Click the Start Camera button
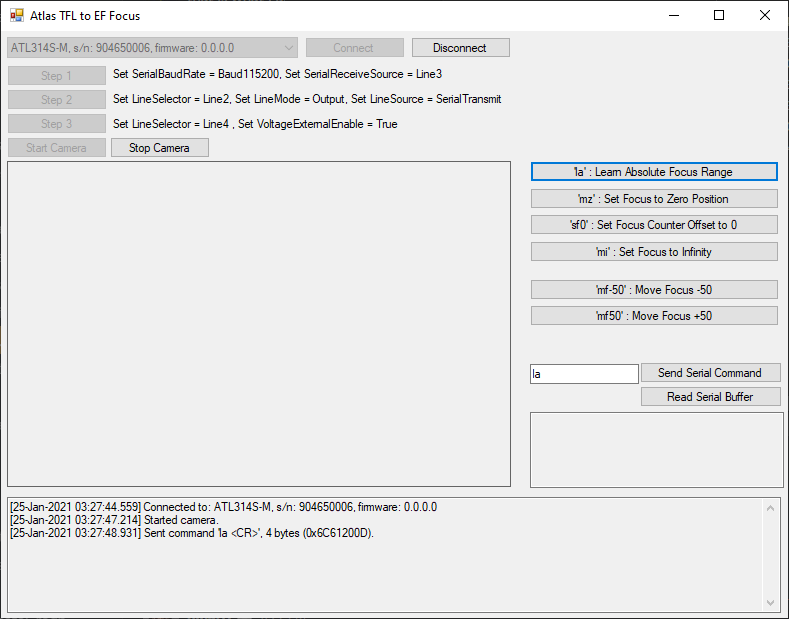The height and width of the screenshot is (619, 789). [57, 148]
